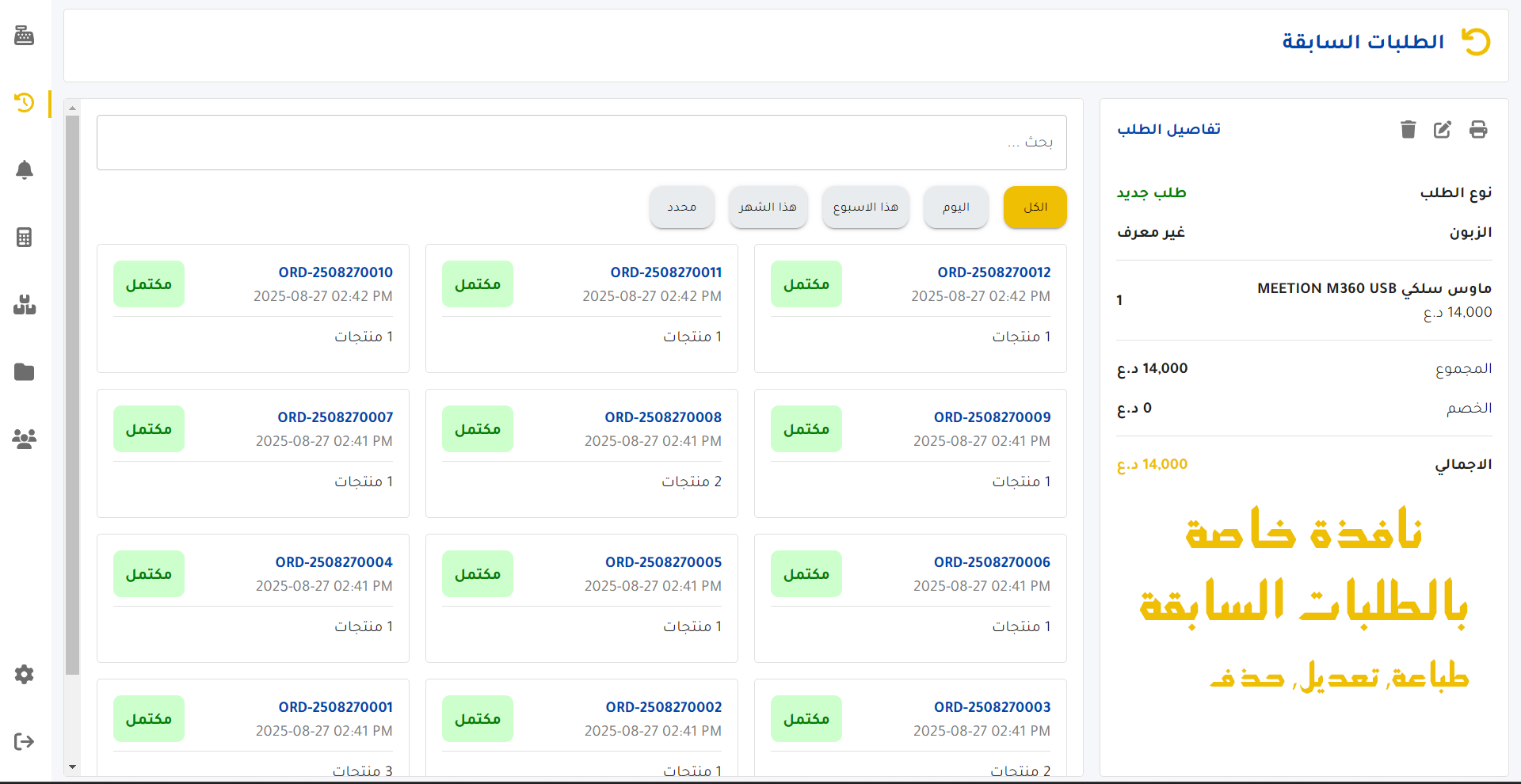The height and width of the screenshot is (784, 1521).
Task: Click the logout icon in sidebar
Action: pos(24,741)
